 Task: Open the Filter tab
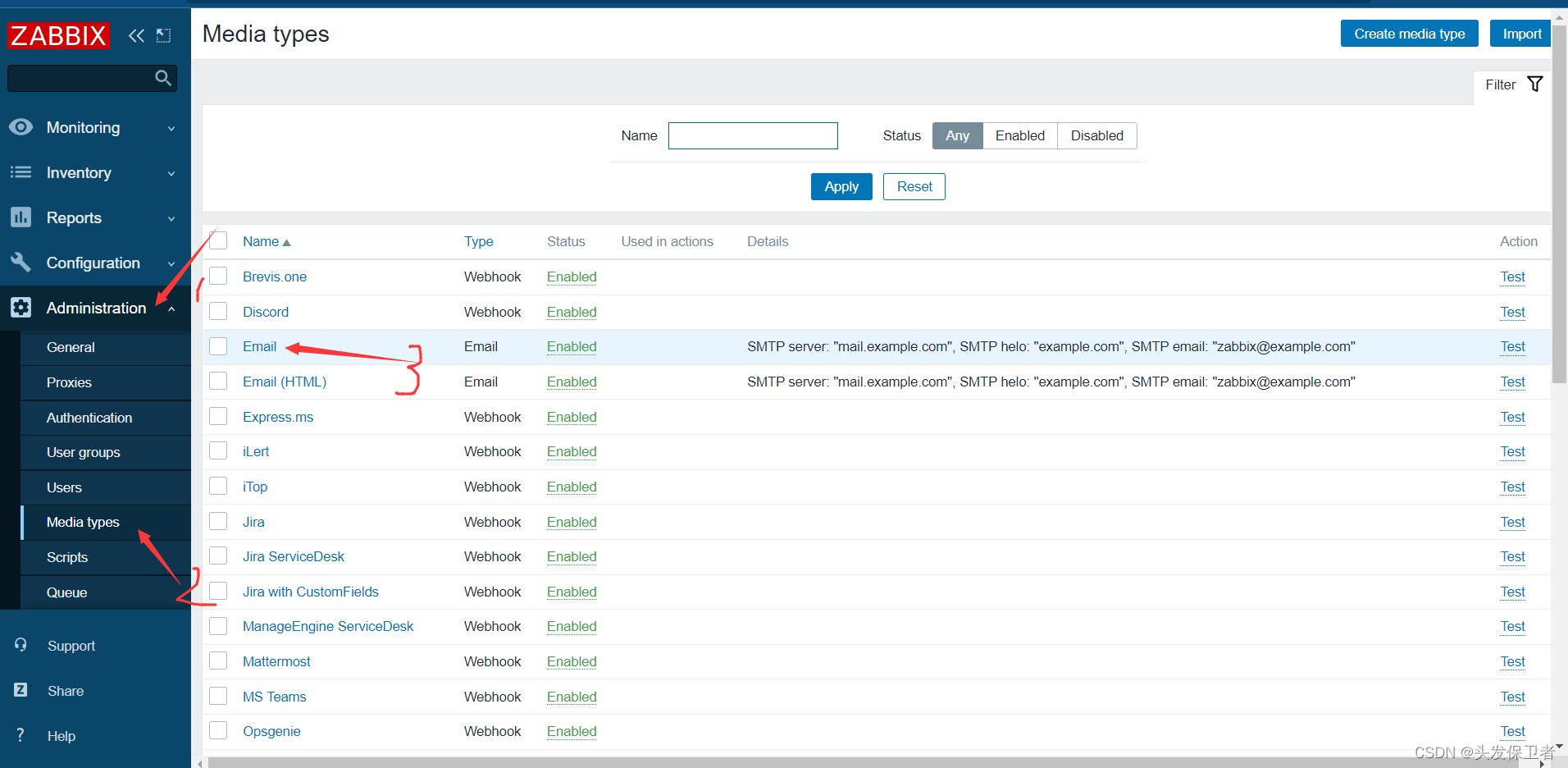1512,85
